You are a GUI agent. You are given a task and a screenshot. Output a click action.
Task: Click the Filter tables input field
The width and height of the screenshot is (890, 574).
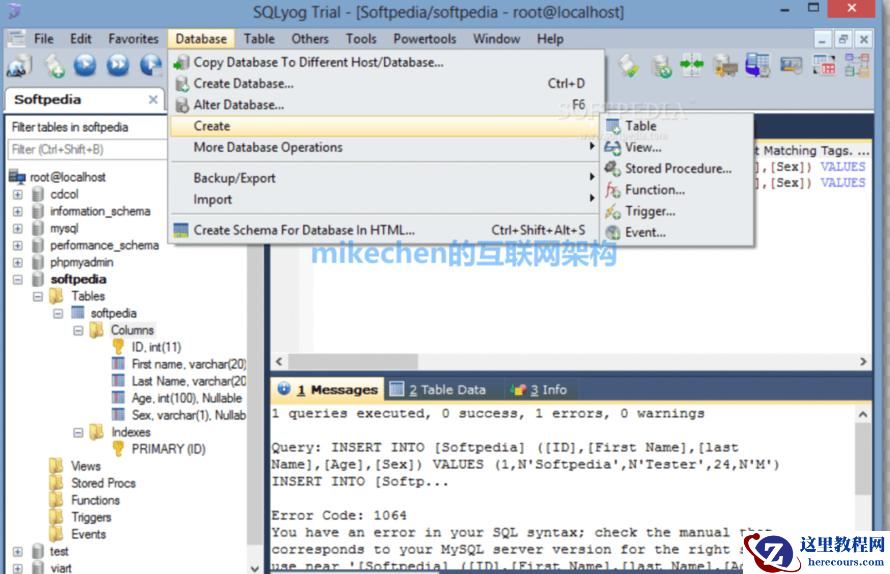(87, 150)
